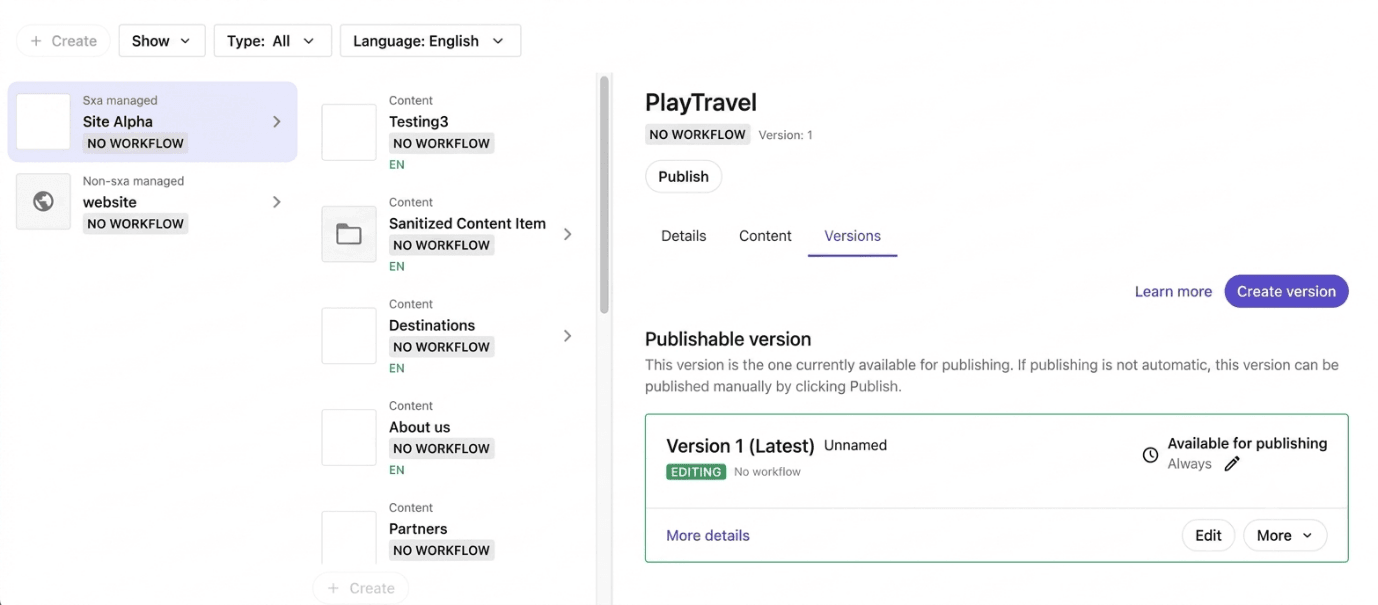Open the Learn more link

click(1173, 291)
